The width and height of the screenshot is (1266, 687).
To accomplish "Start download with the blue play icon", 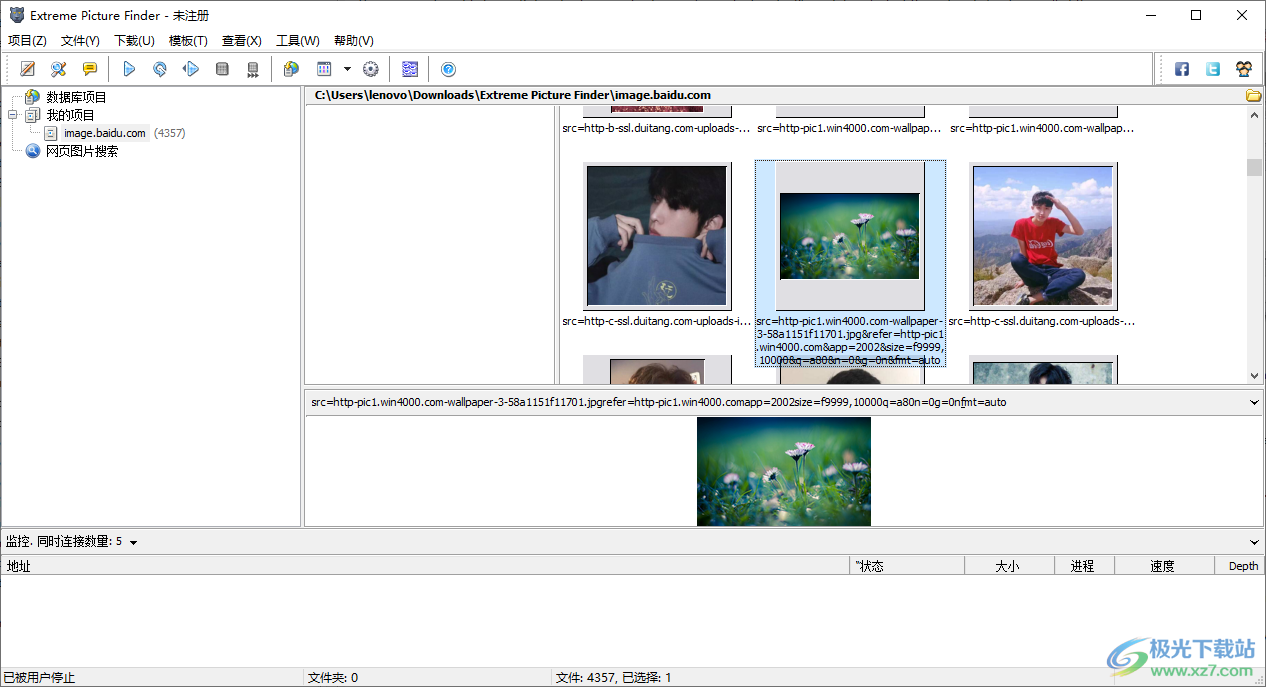I will 129,69.
